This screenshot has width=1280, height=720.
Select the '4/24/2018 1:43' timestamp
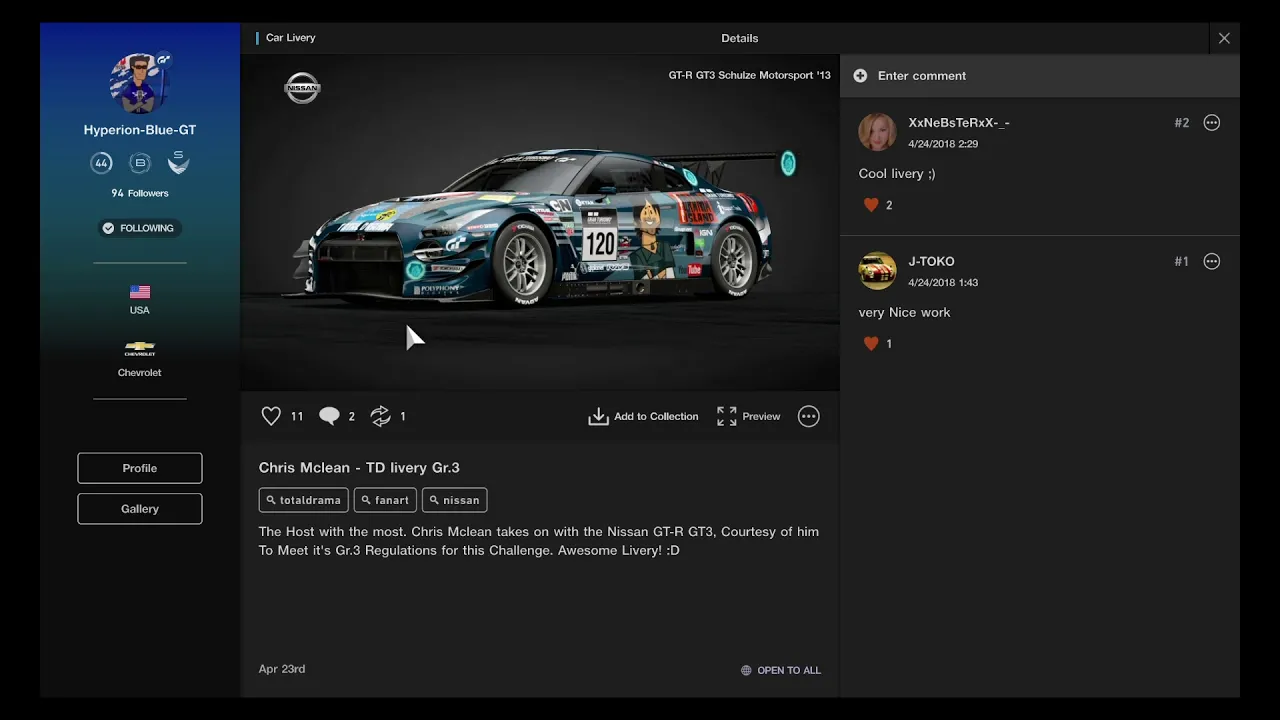(x=943, y=283)
